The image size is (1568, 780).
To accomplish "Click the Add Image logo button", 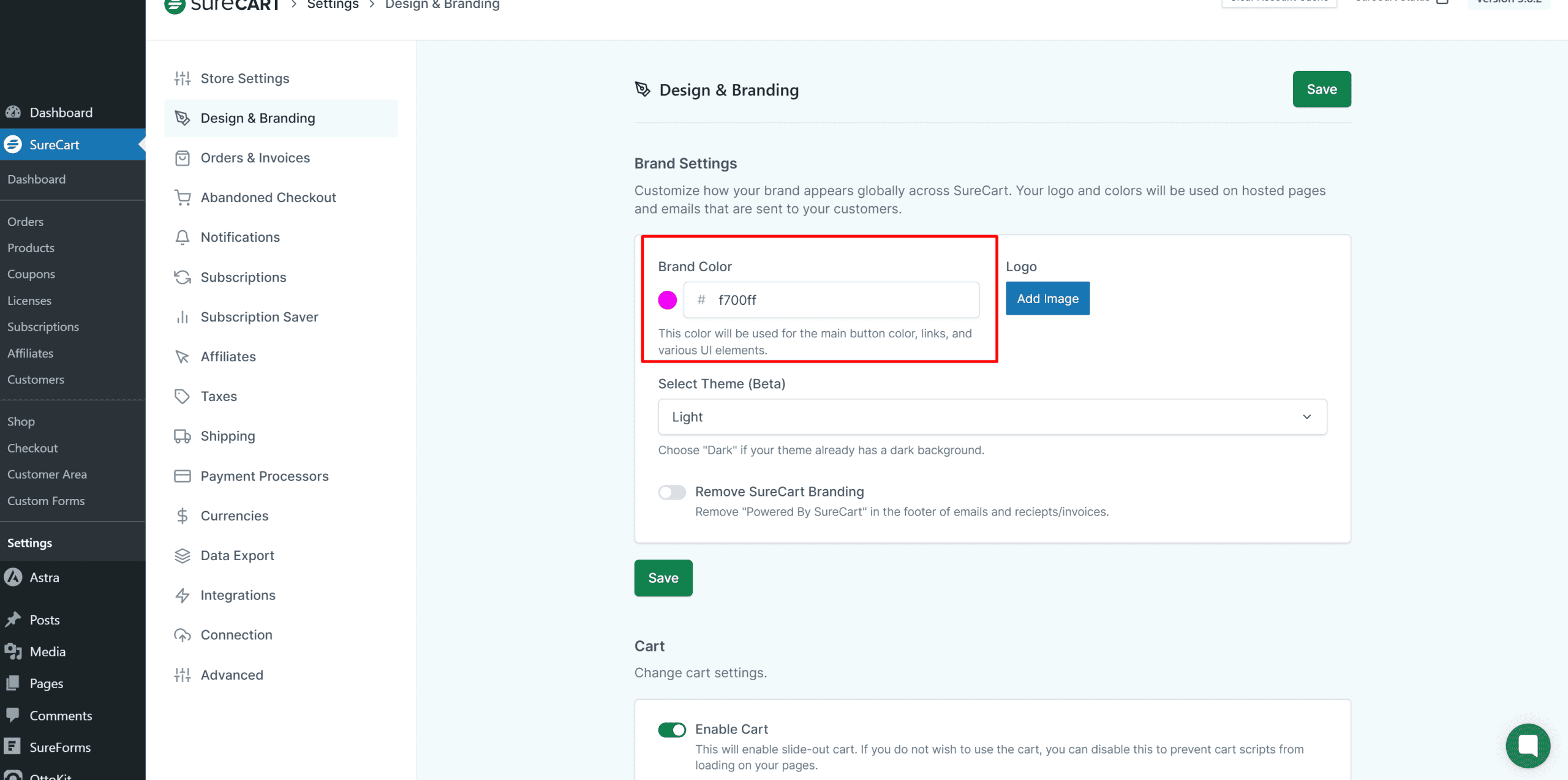I will 1047,299.
